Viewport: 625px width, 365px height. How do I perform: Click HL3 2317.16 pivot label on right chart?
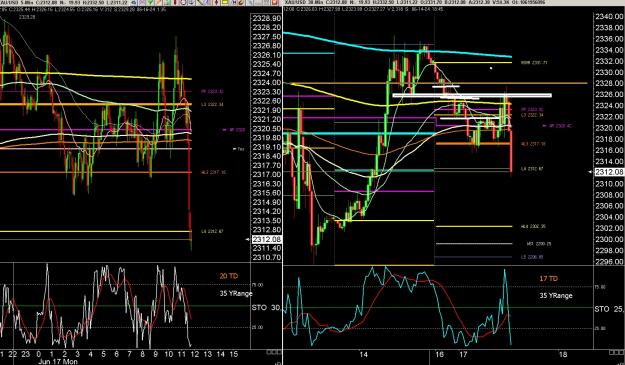coord(533,144)
